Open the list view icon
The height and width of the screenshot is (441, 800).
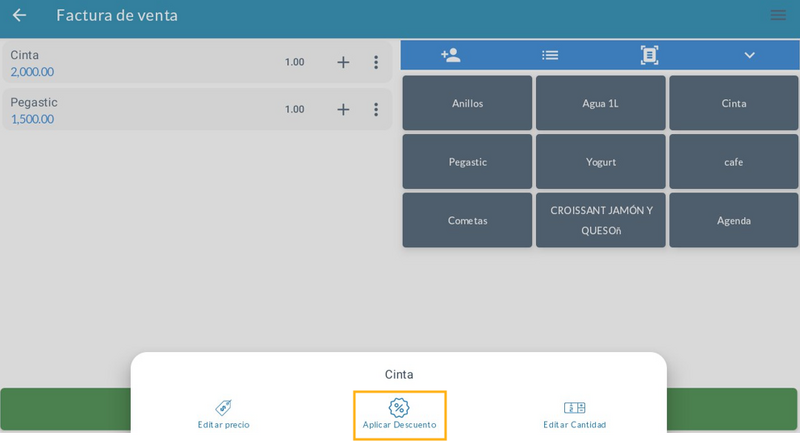[550, 56]
